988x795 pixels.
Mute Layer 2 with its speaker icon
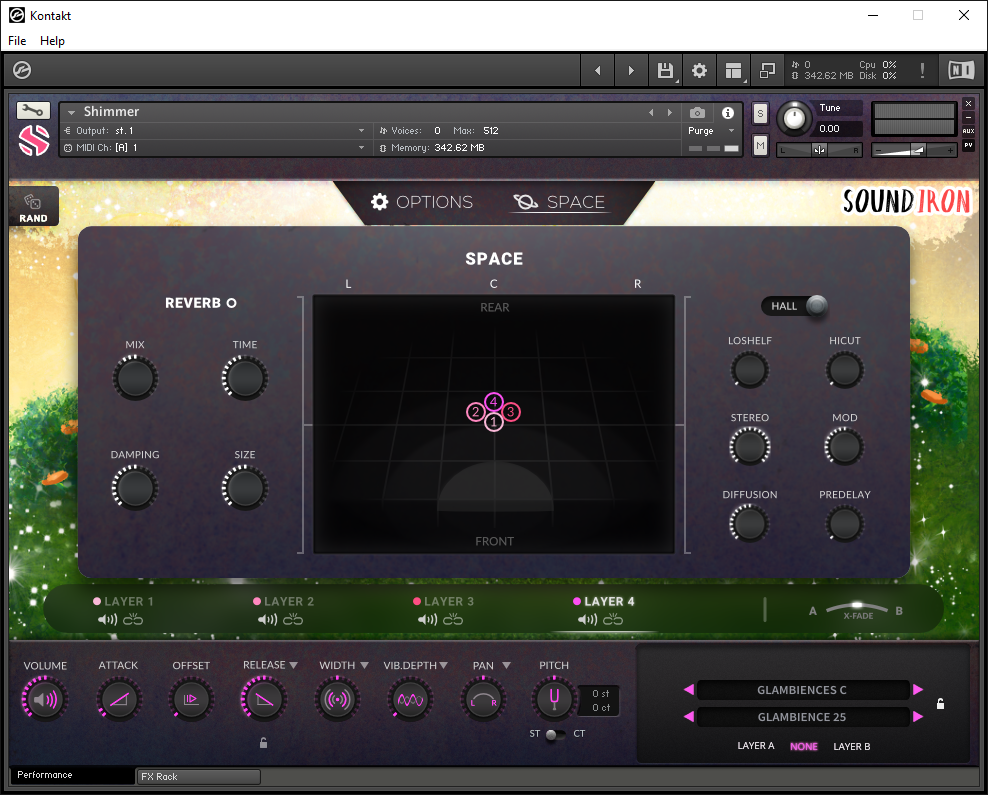click(x=267, y=620)
